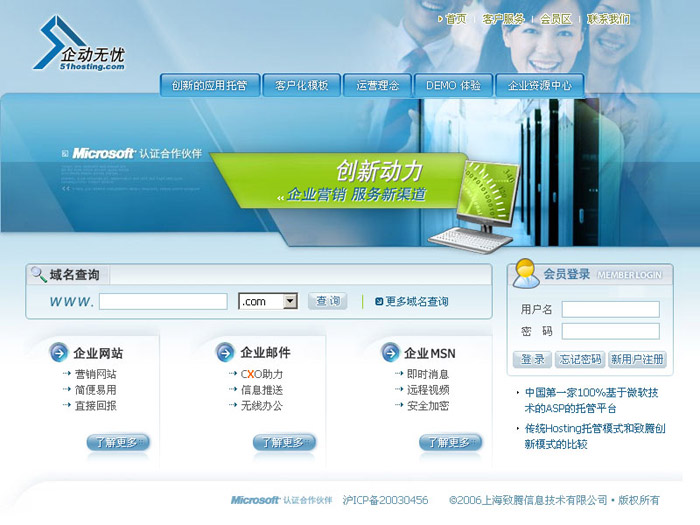This screenshot has width=700, height=525.
Task: Click the magnifier icon beside 域名查询
Action: (38, 275)
